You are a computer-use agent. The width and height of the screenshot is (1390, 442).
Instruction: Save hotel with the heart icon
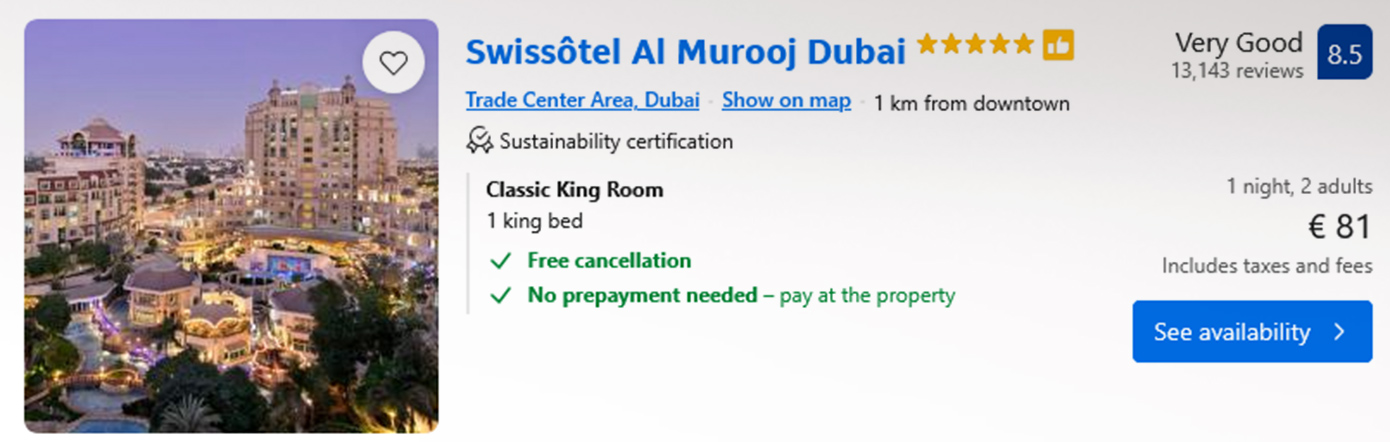pyautogui.click(x=393, y=64)
